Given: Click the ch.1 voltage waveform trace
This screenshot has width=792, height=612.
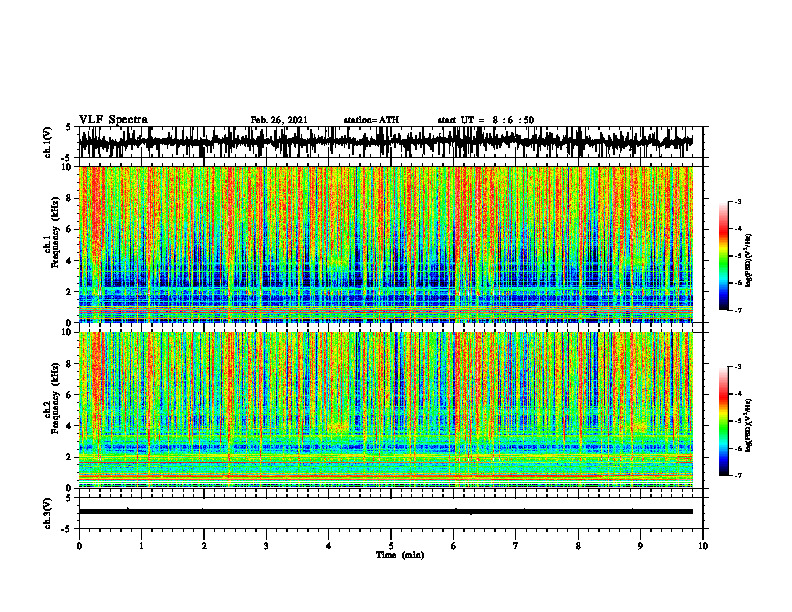Looking at the screenshot, I should pyautogui.click(x=386, y=142).
